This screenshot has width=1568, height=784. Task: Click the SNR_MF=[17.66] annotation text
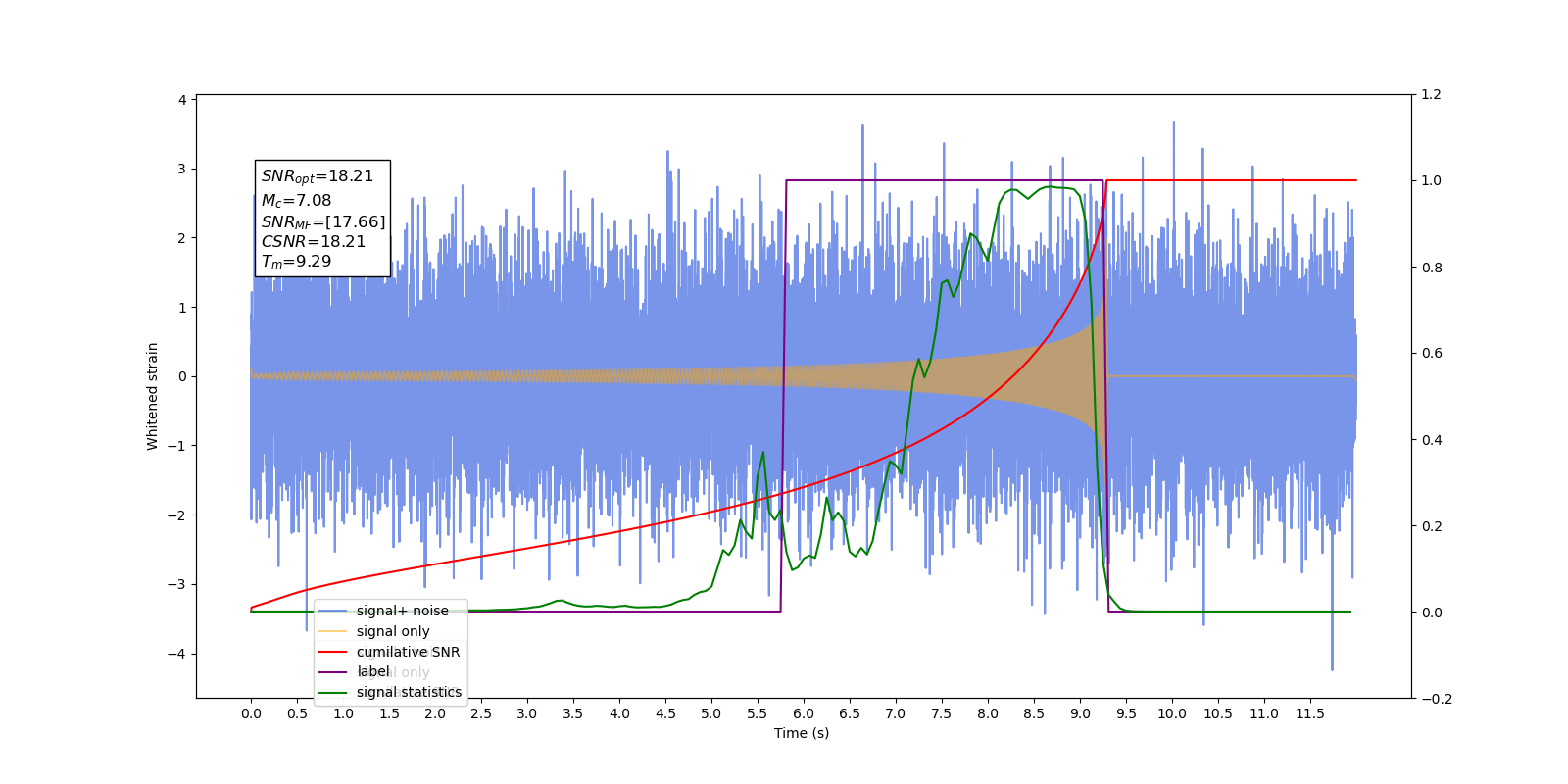pos(323,222)
